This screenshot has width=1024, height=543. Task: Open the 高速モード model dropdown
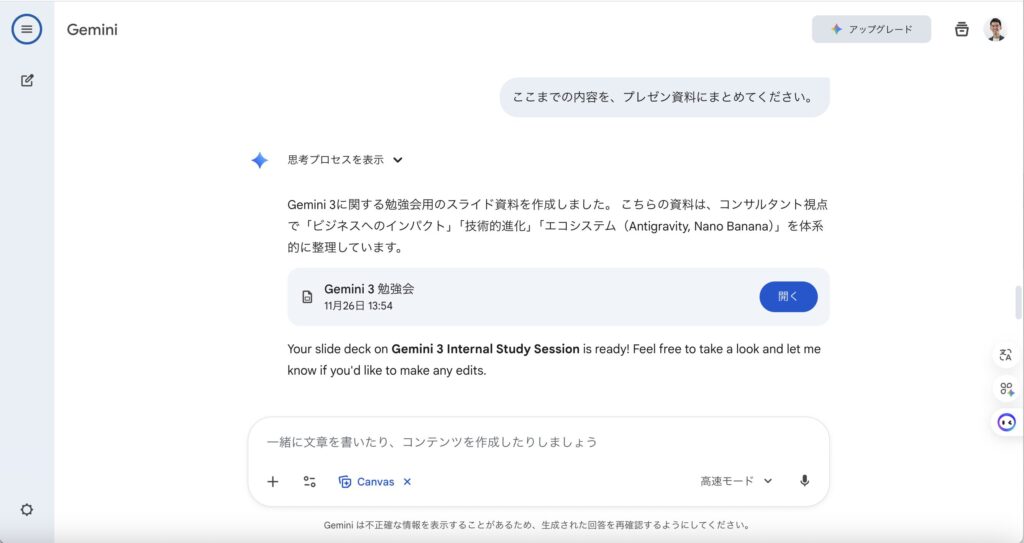(736, 481)
